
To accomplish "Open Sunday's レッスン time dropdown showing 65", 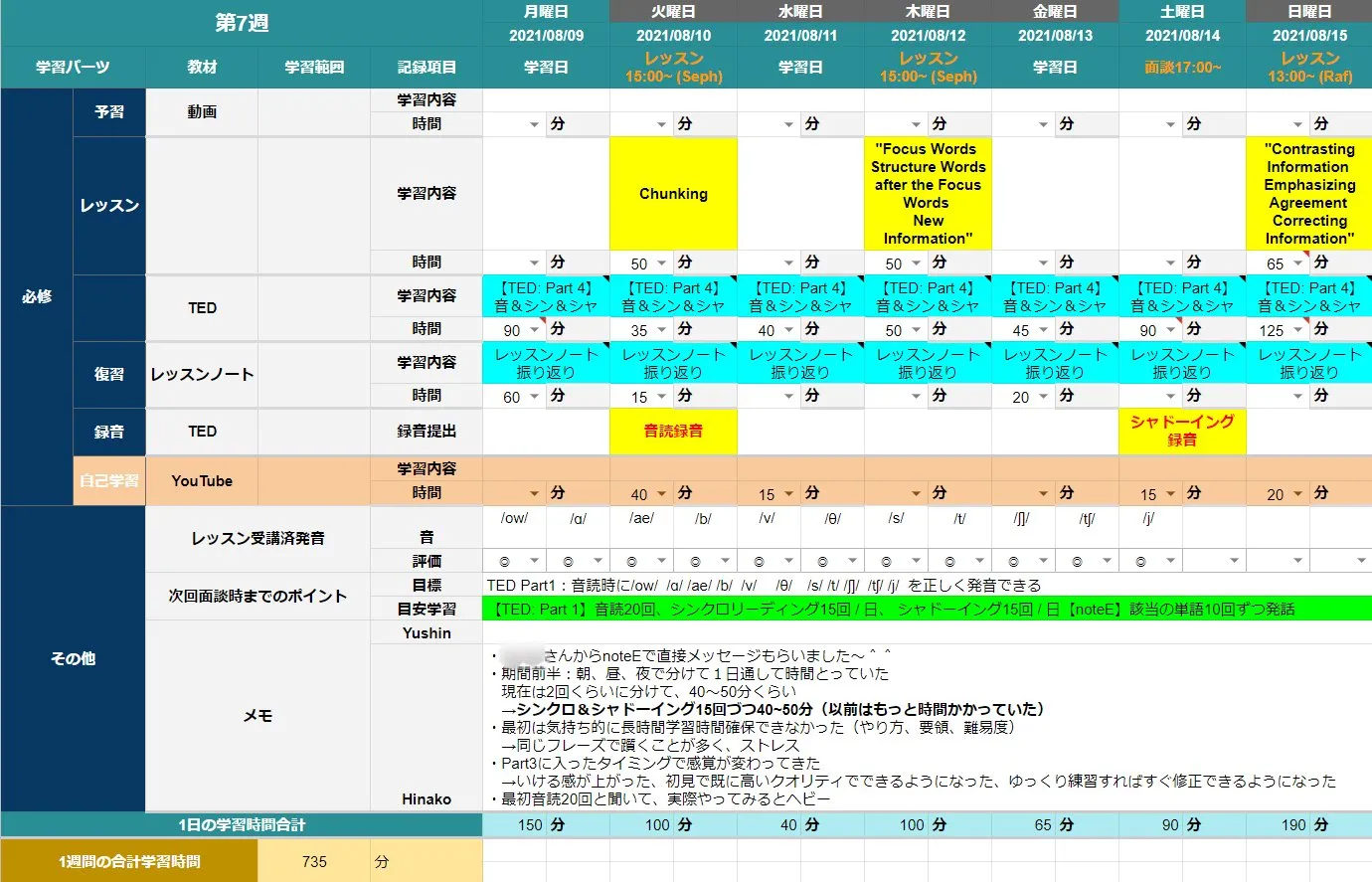I will [1298, 264].
